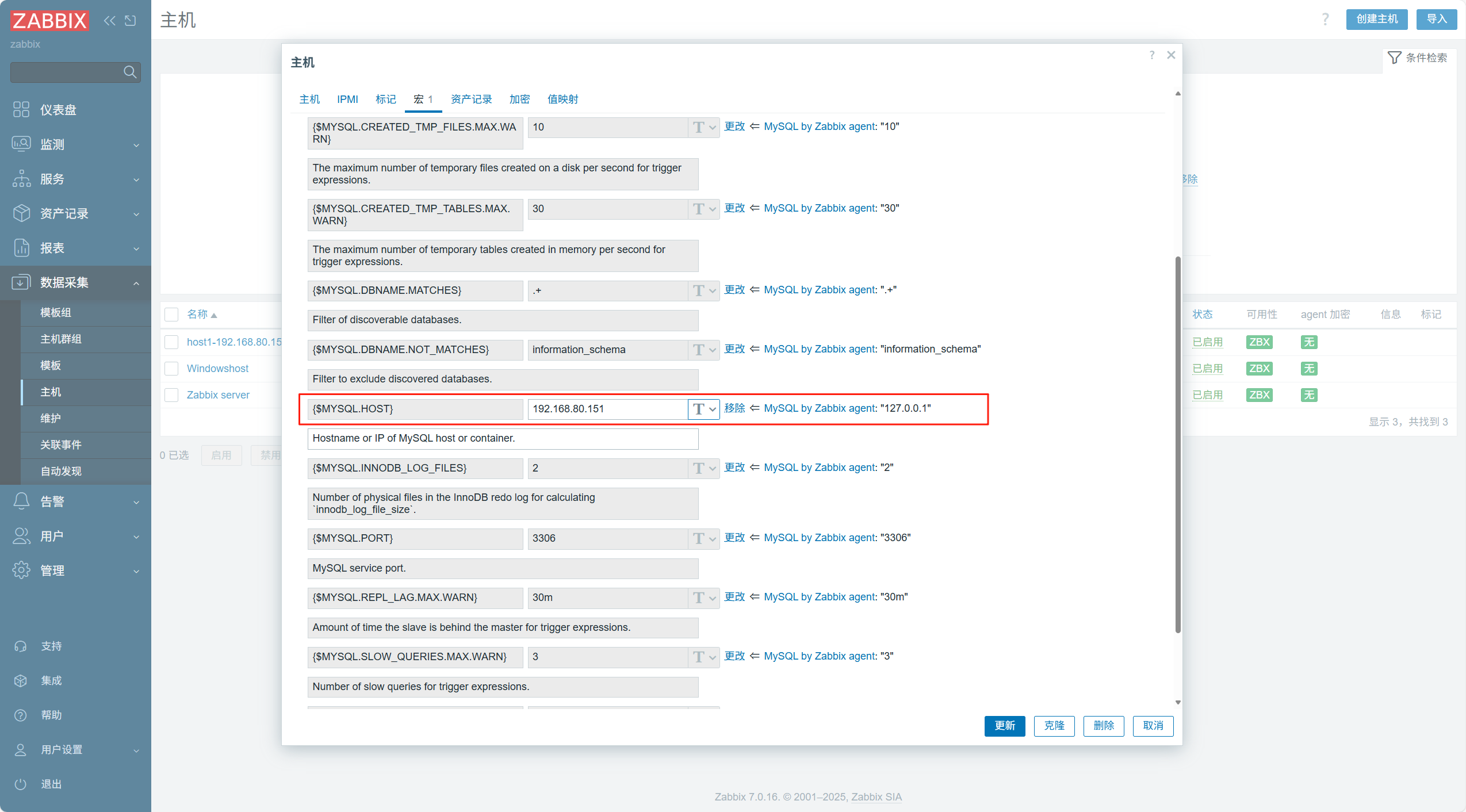Open the Zabbix server host link

pyautogui.click(x=218, y=395)
